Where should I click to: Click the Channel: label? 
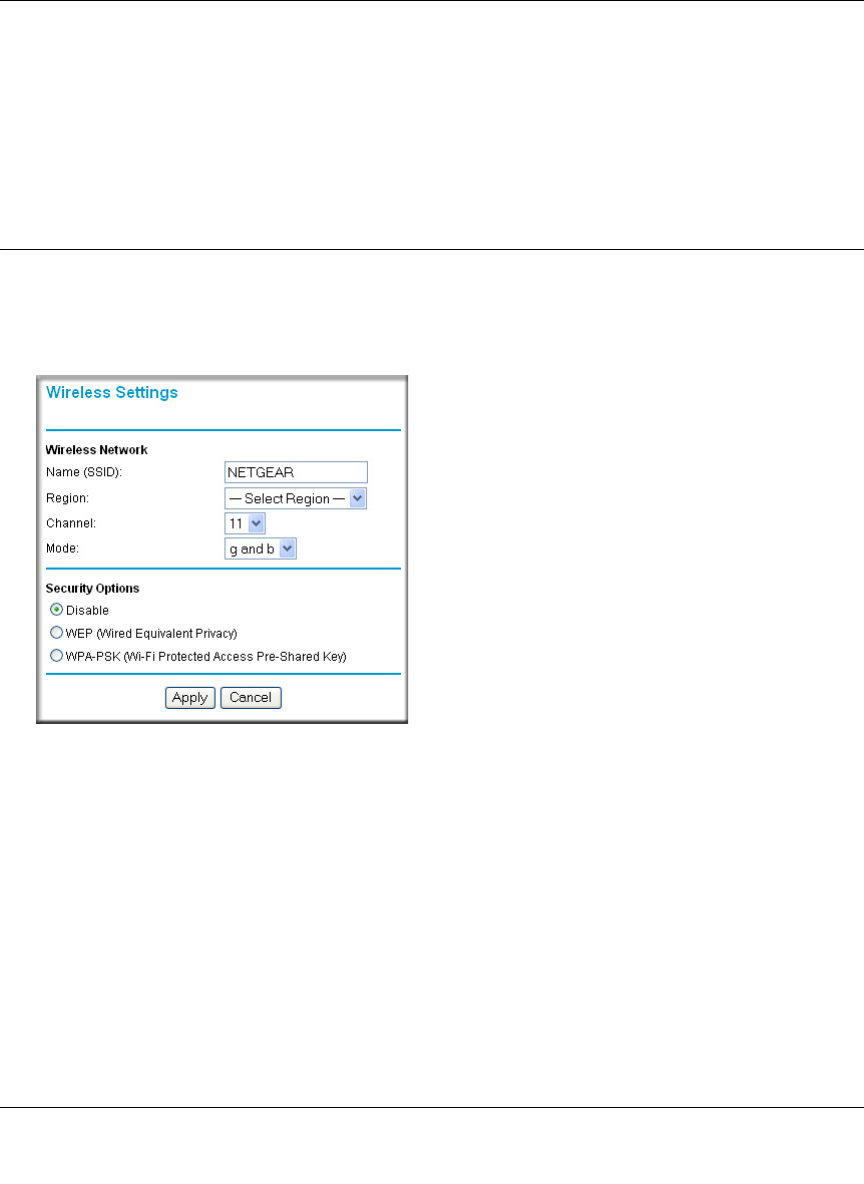point(71,523)
